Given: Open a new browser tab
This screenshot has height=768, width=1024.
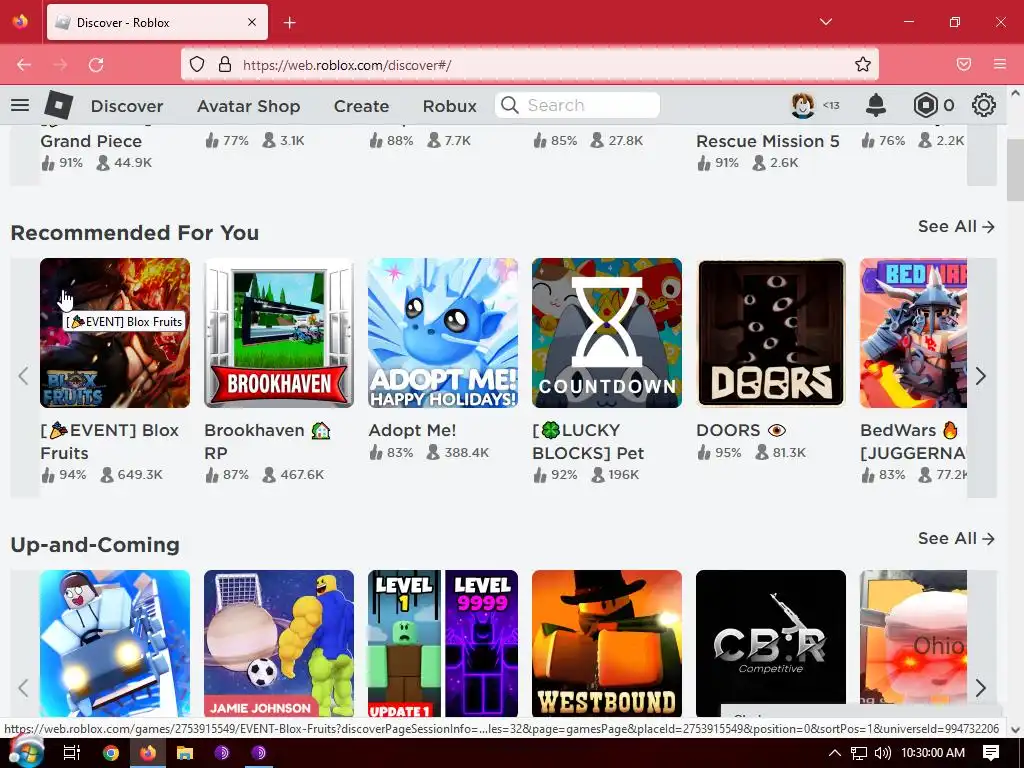Looking at the screenshot, I should click(289, 23).
